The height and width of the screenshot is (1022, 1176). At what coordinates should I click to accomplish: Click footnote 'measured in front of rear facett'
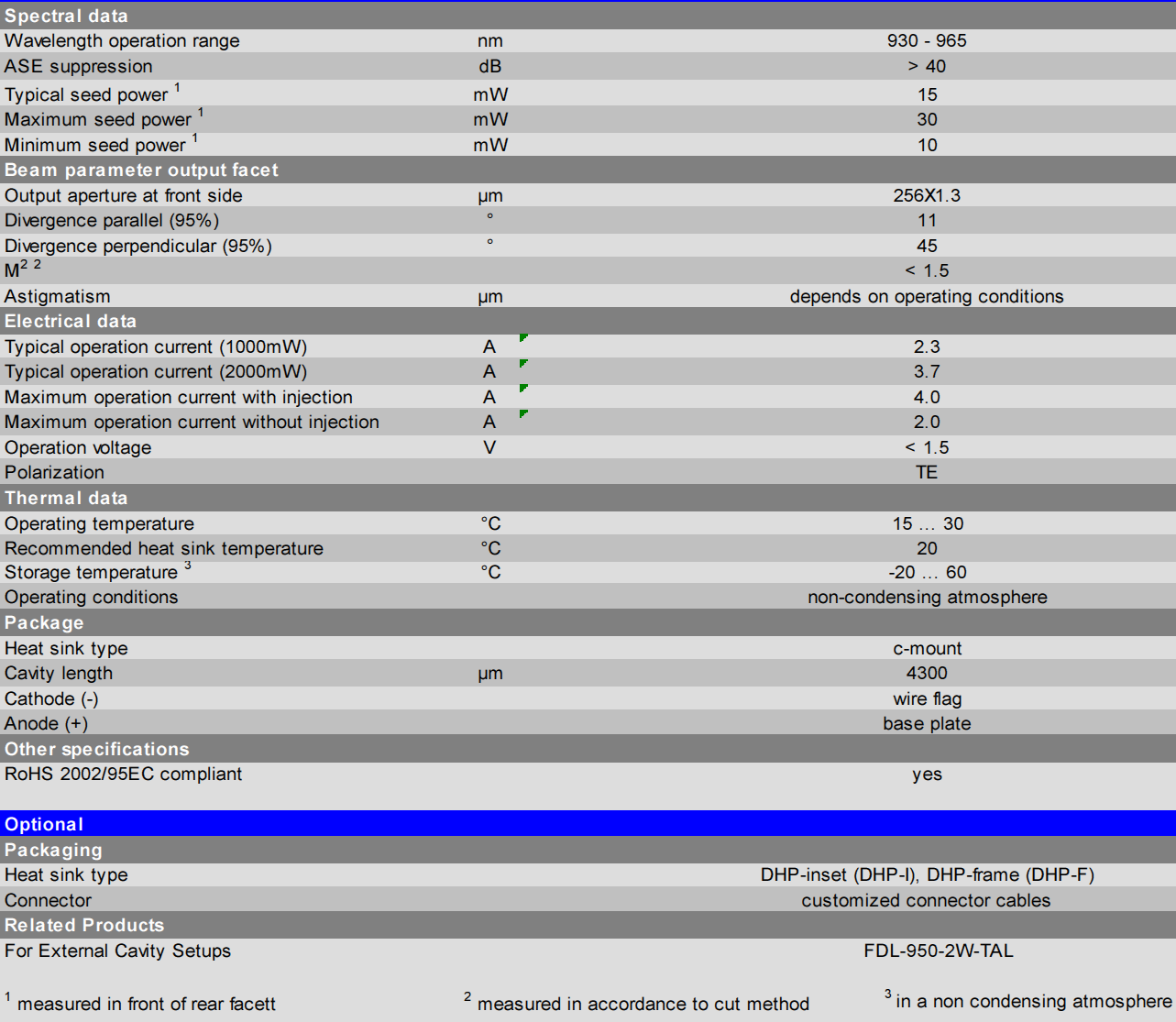pos(147,1005)
